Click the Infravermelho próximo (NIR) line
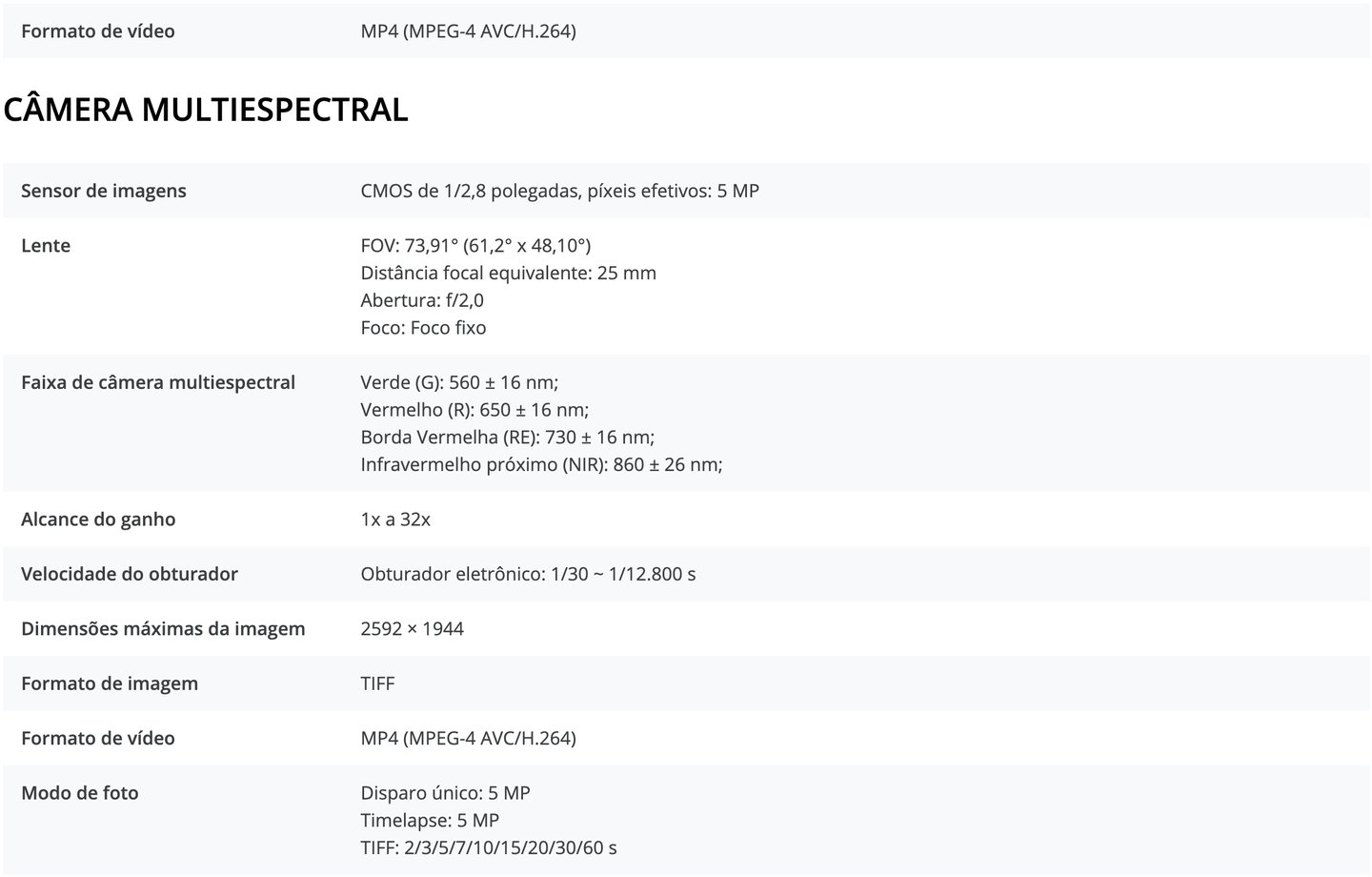1372x877 pixels. pos(541,465)
